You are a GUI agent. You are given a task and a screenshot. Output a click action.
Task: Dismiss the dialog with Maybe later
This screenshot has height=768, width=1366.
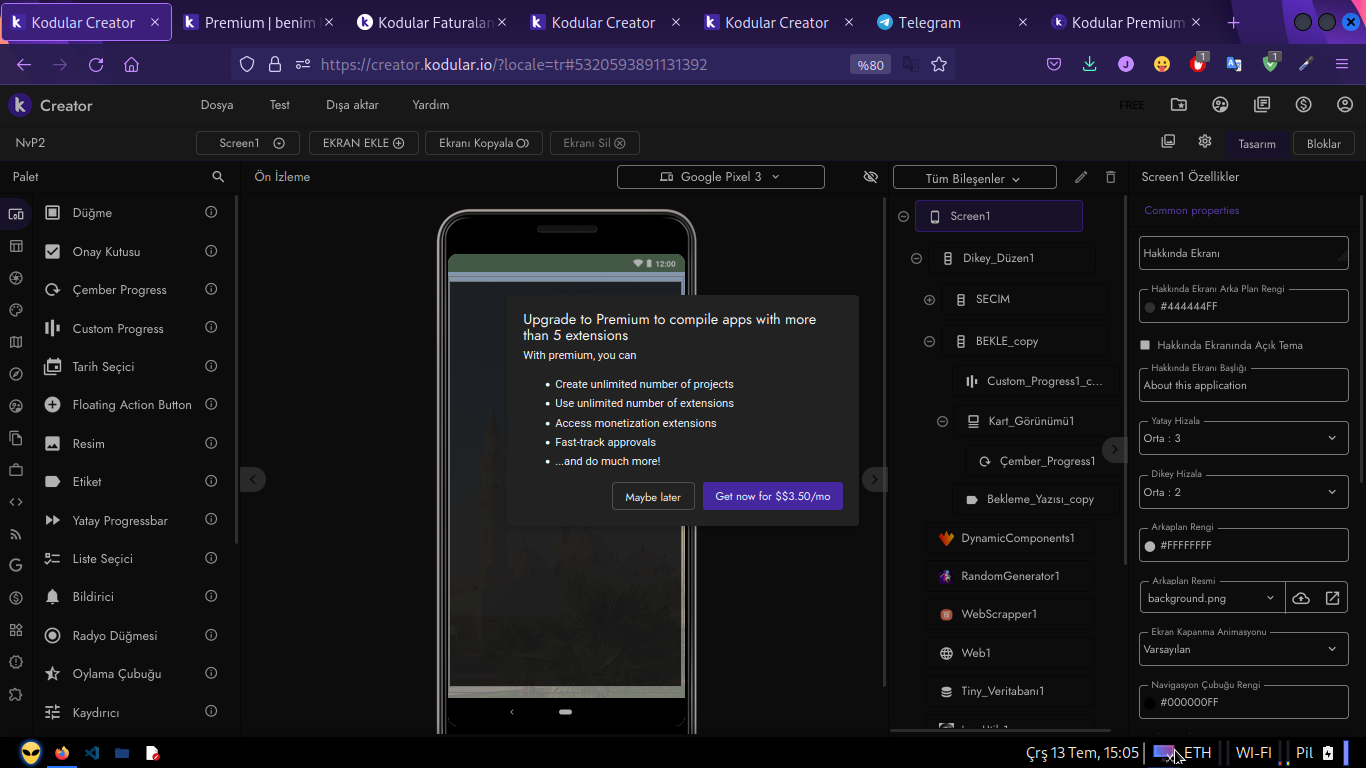[x=653, y=497]
